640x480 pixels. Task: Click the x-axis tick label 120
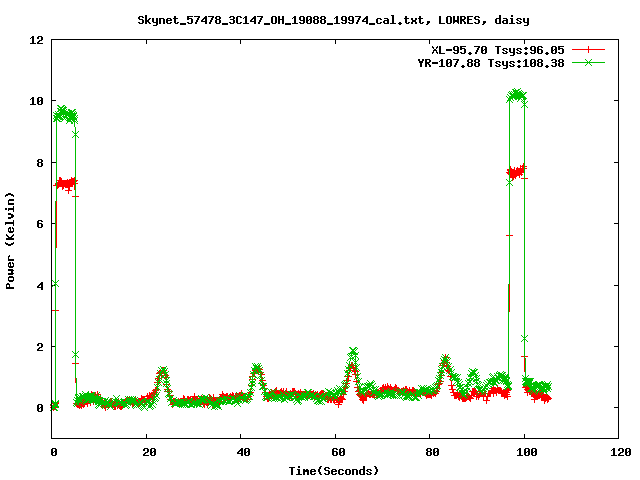621,452
